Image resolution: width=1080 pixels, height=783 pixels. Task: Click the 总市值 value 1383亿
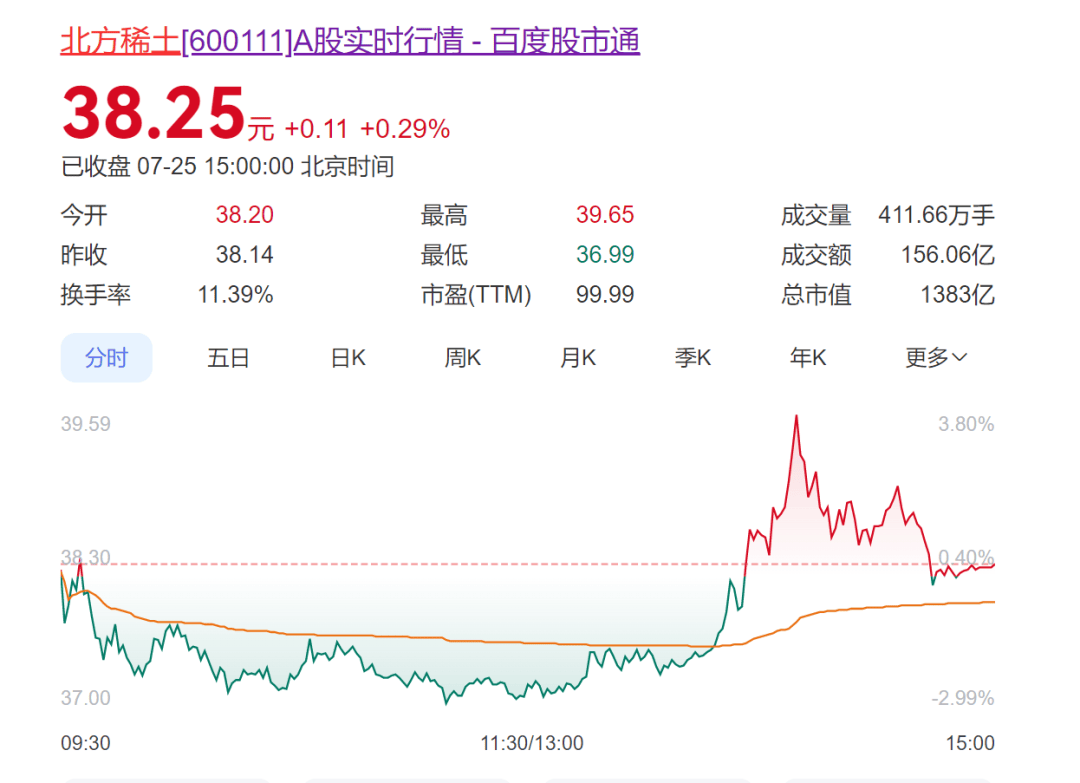[957, 295]
